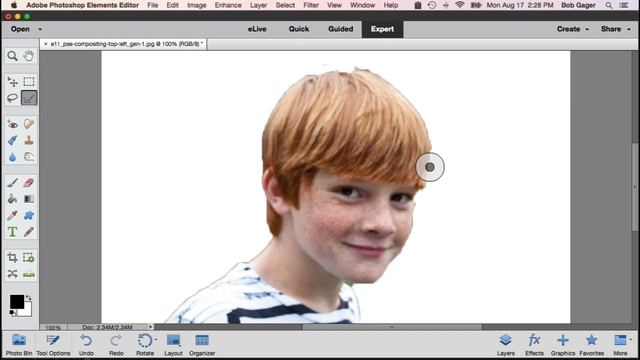Click the background white color swatch
This screenshot has height=360, width=640.
[x=27, y=311]
